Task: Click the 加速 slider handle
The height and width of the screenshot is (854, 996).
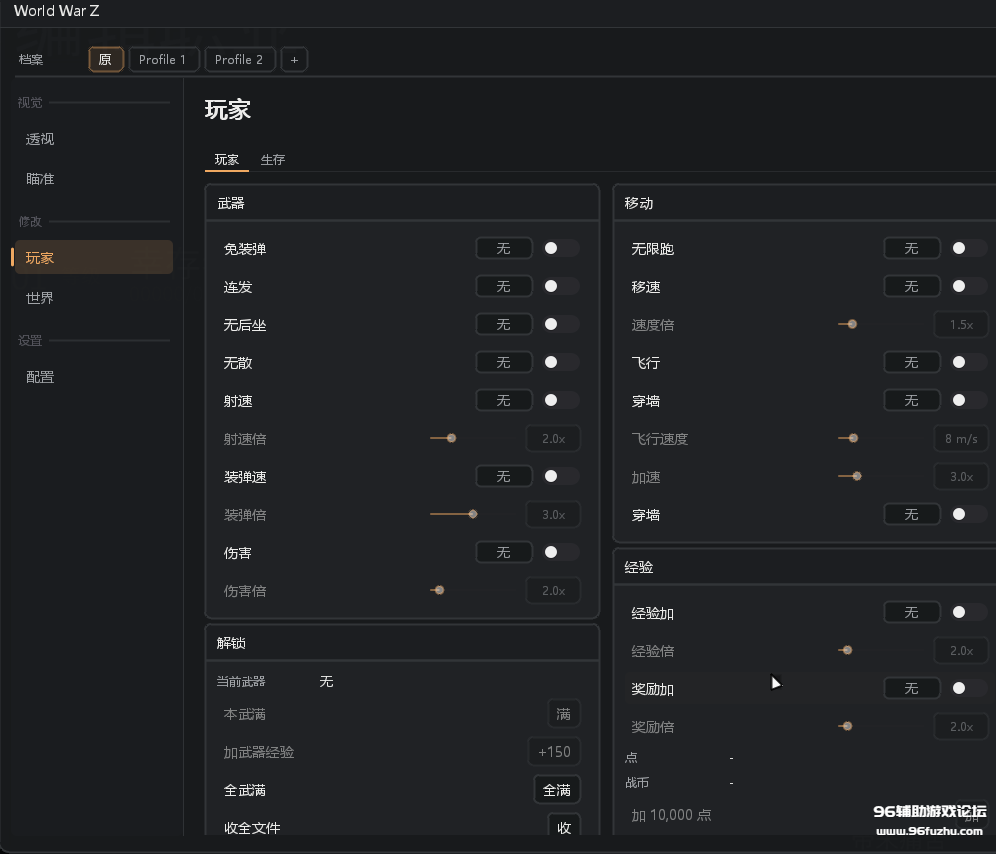Action: [x=857, y=476]
